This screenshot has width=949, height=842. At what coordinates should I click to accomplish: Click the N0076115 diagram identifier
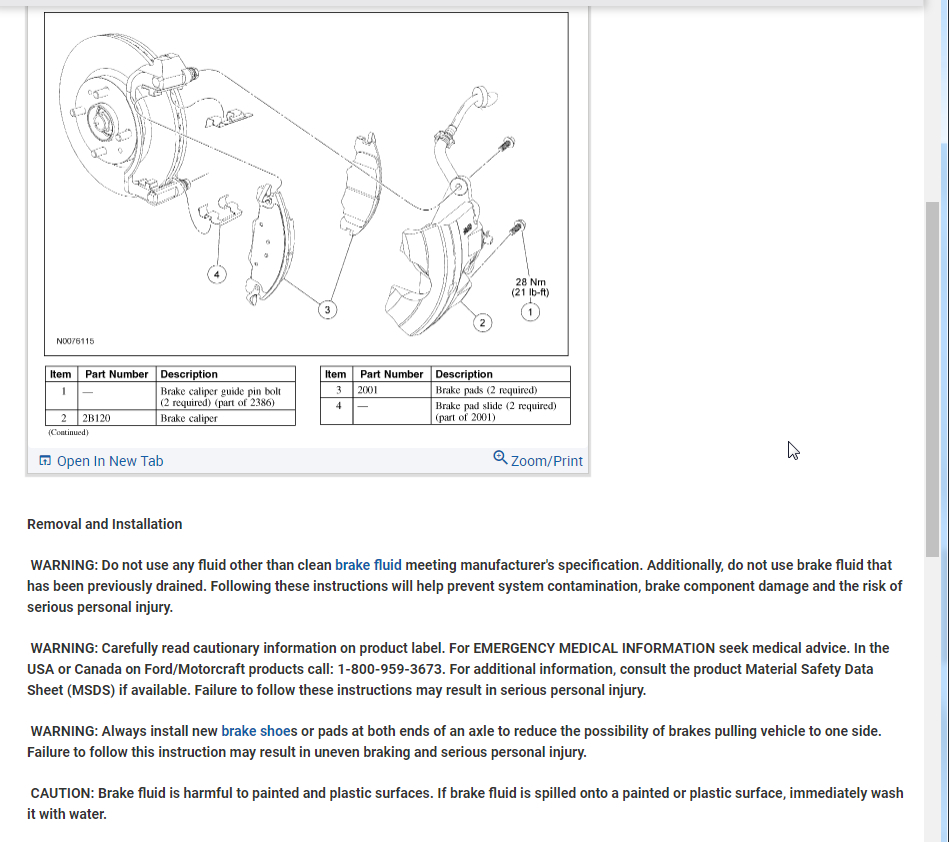pyautogui.click(x=75, y=341)
